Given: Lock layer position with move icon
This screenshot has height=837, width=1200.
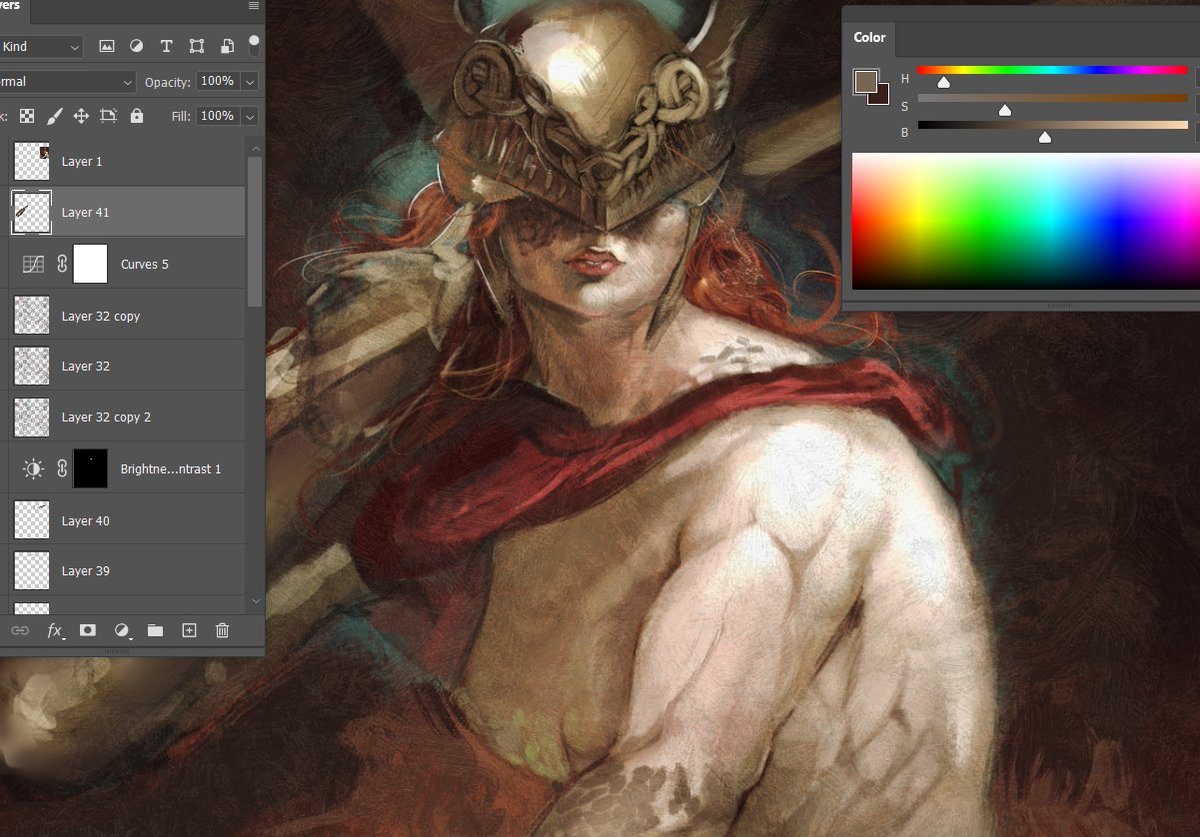Looking at the screenshot, I should 81,116.
